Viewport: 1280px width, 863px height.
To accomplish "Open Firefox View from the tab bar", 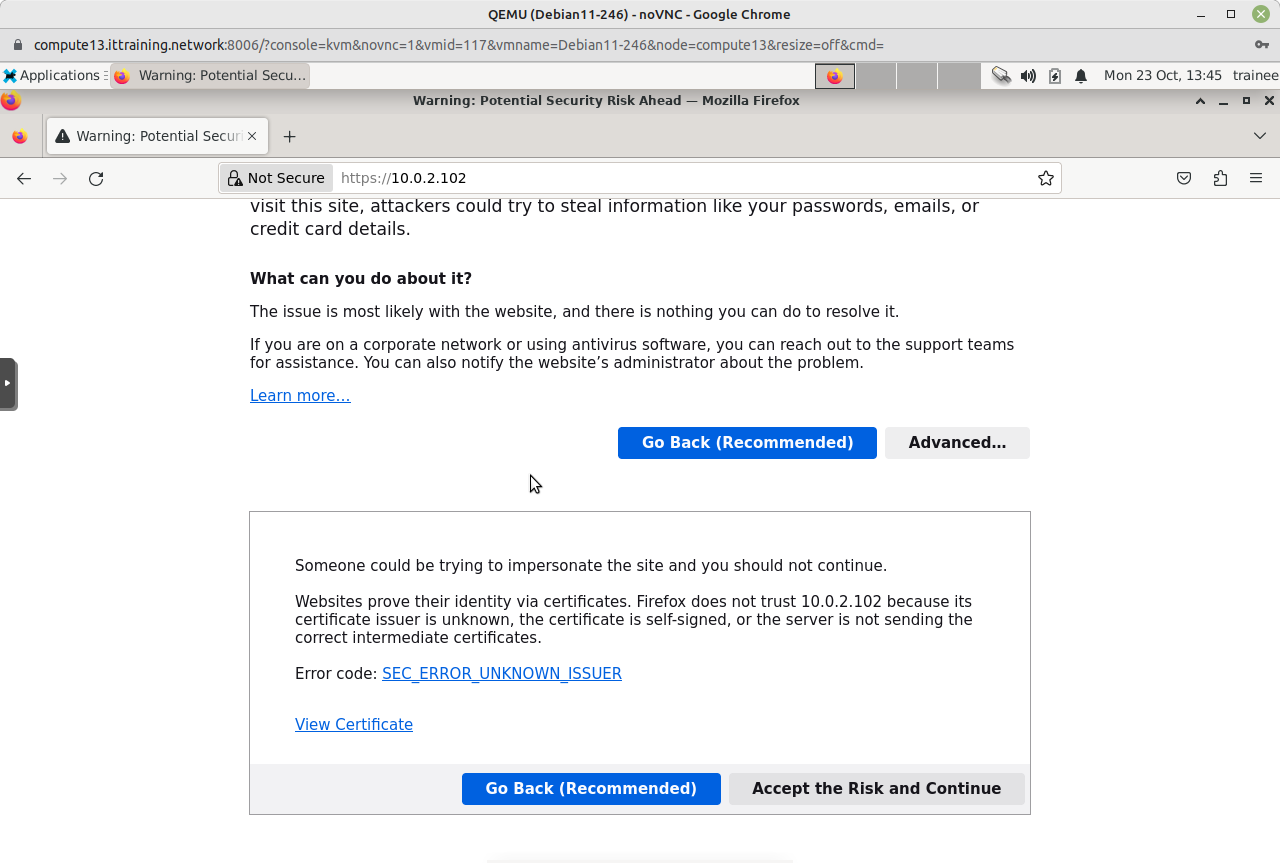I will pyautogui.click(x=19, y=136).
